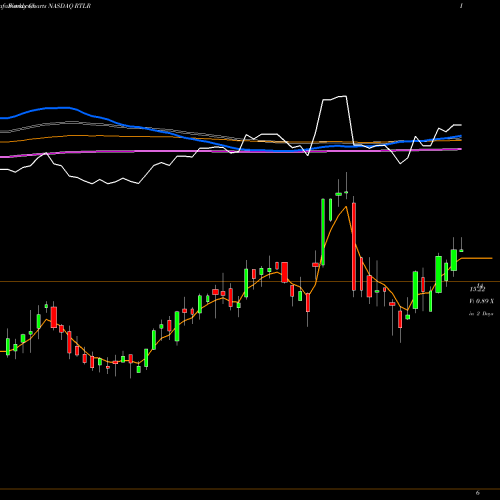The image size is (500, 500).
Task: Click the flat top of the white indicator spike
Action: [335, 98]
